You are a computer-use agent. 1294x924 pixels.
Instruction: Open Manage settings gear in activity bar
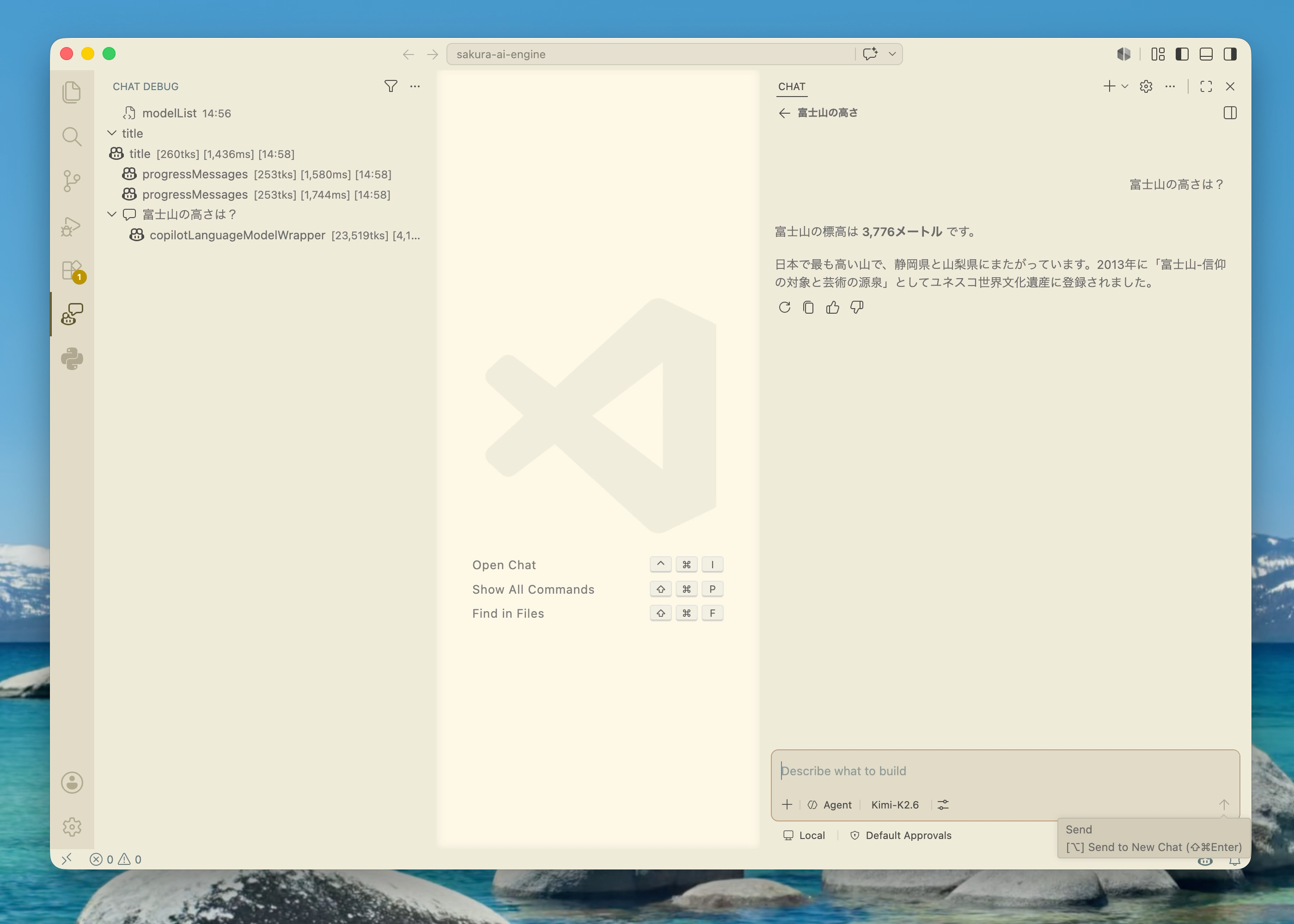coord(72,827)
